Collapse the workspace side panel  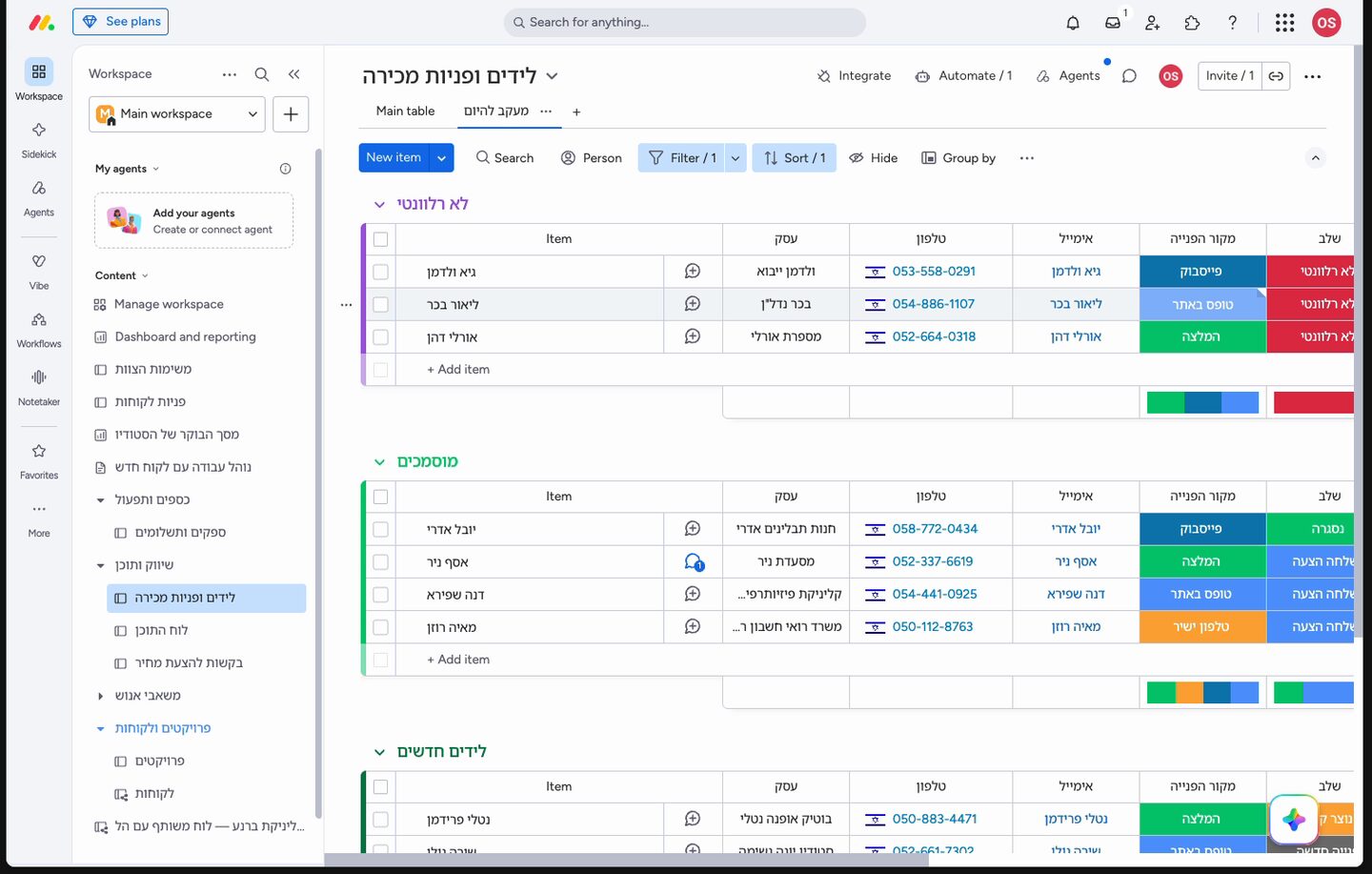[x=294, y=74]
